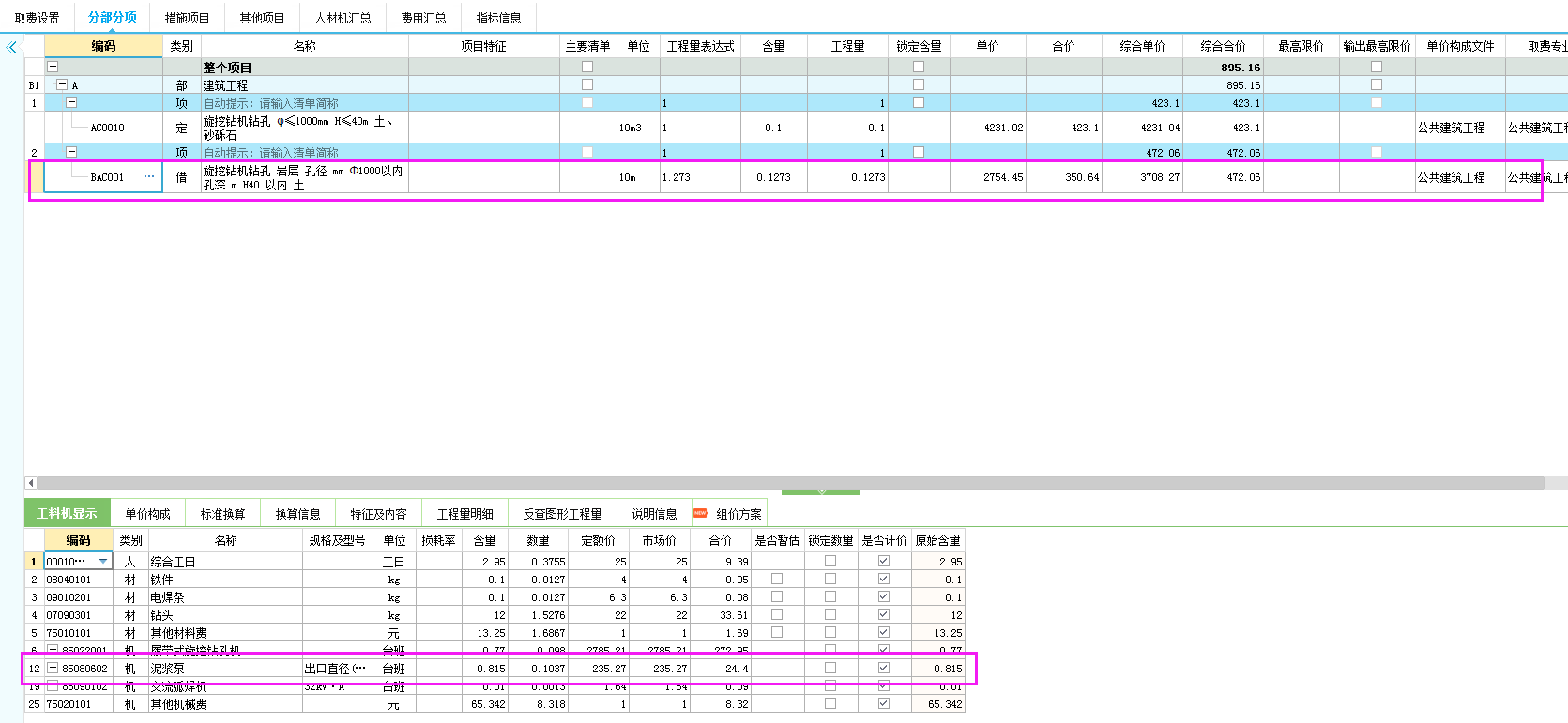Click 市场价 value 22 for 钻头
1568x723 pixels.
659,615
